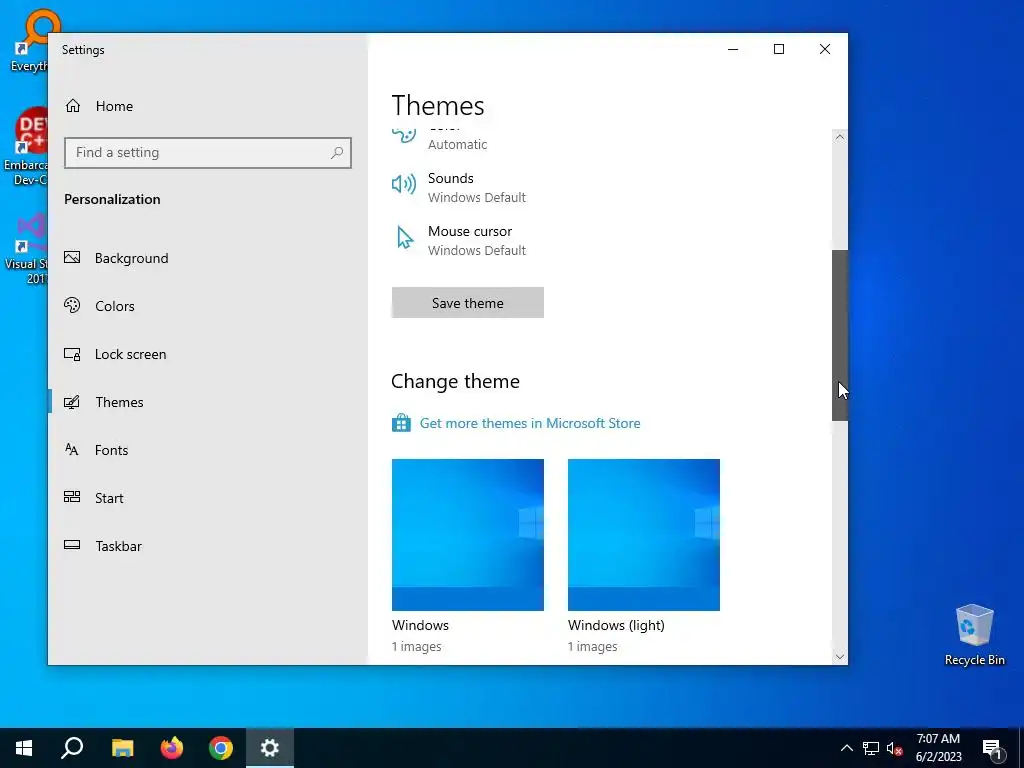Screen dimensions: 1024x768
Task: Click the network icon in system tray
Action: click(x=871, y=748)
